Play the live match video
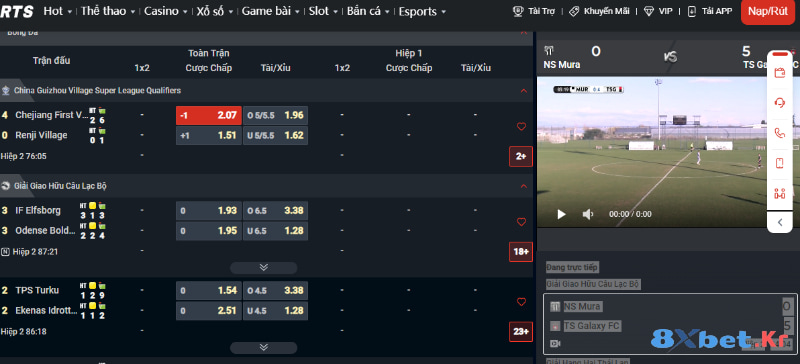 561,214
